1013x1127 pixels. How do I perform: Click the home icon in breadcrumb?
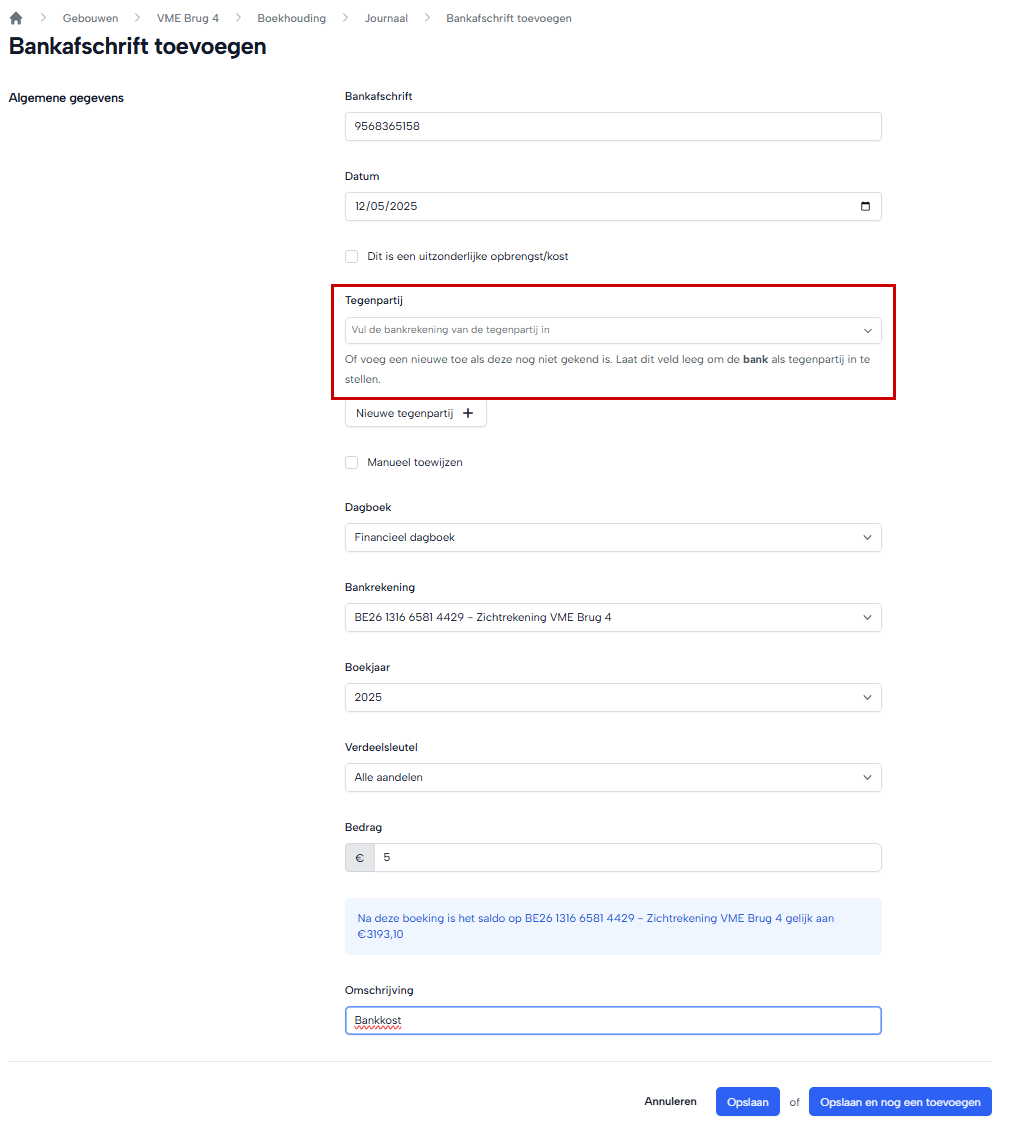point(16,18)
